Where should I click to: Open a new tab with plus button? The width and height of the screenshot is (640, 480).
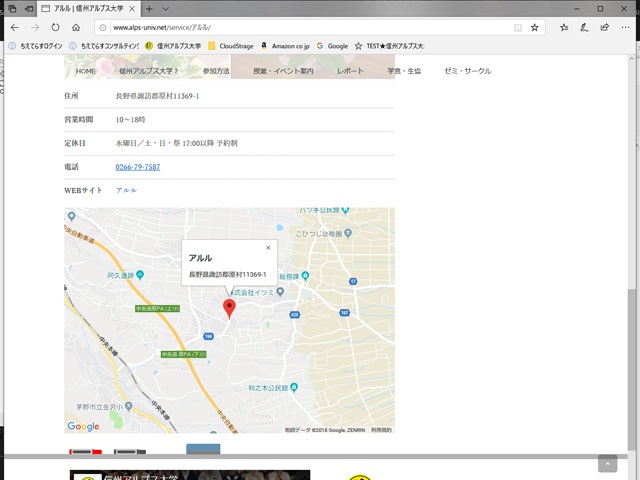[x=149, y=8]
